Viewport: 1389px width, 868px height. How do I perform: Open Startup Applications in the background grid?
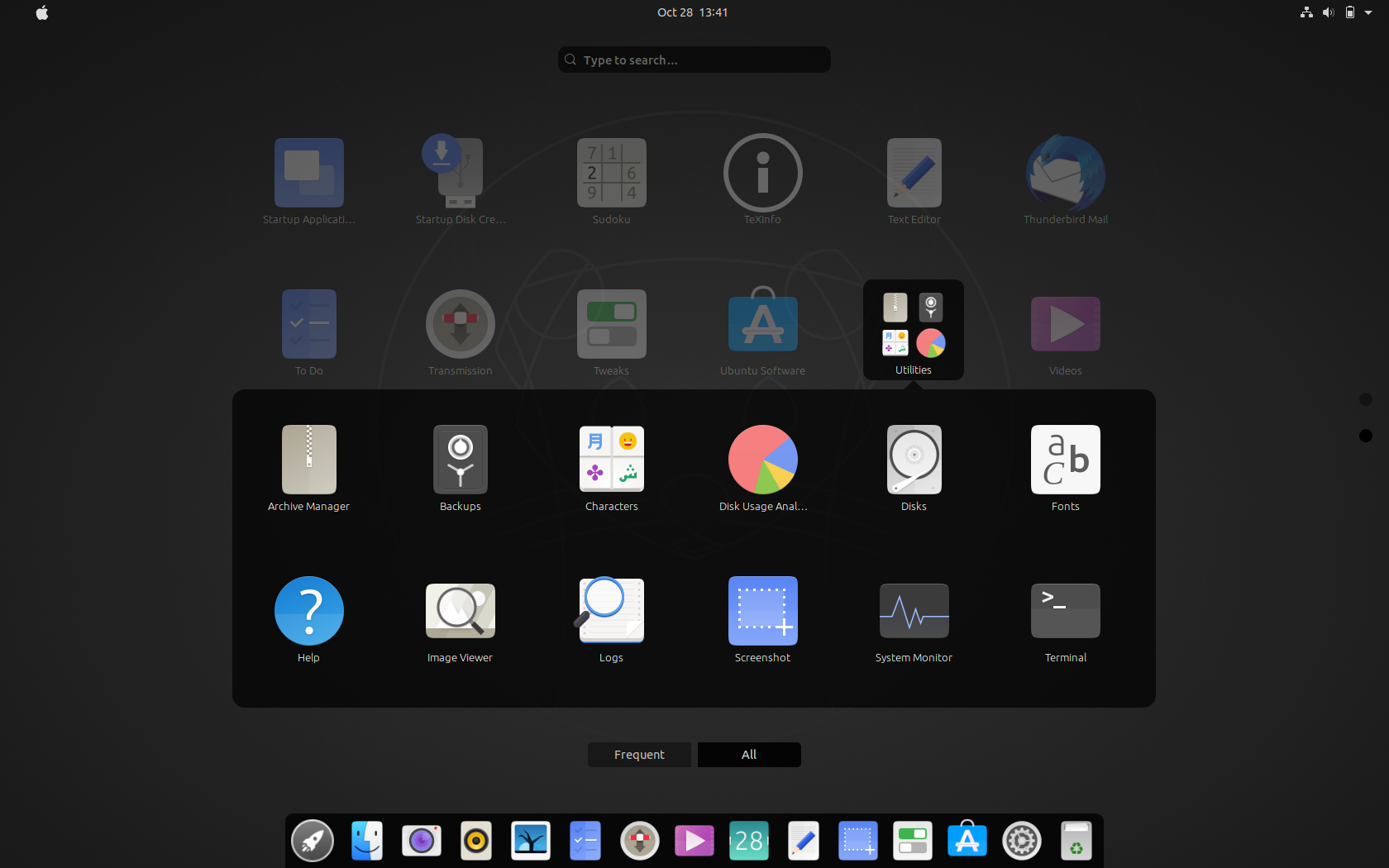(308, 181)
